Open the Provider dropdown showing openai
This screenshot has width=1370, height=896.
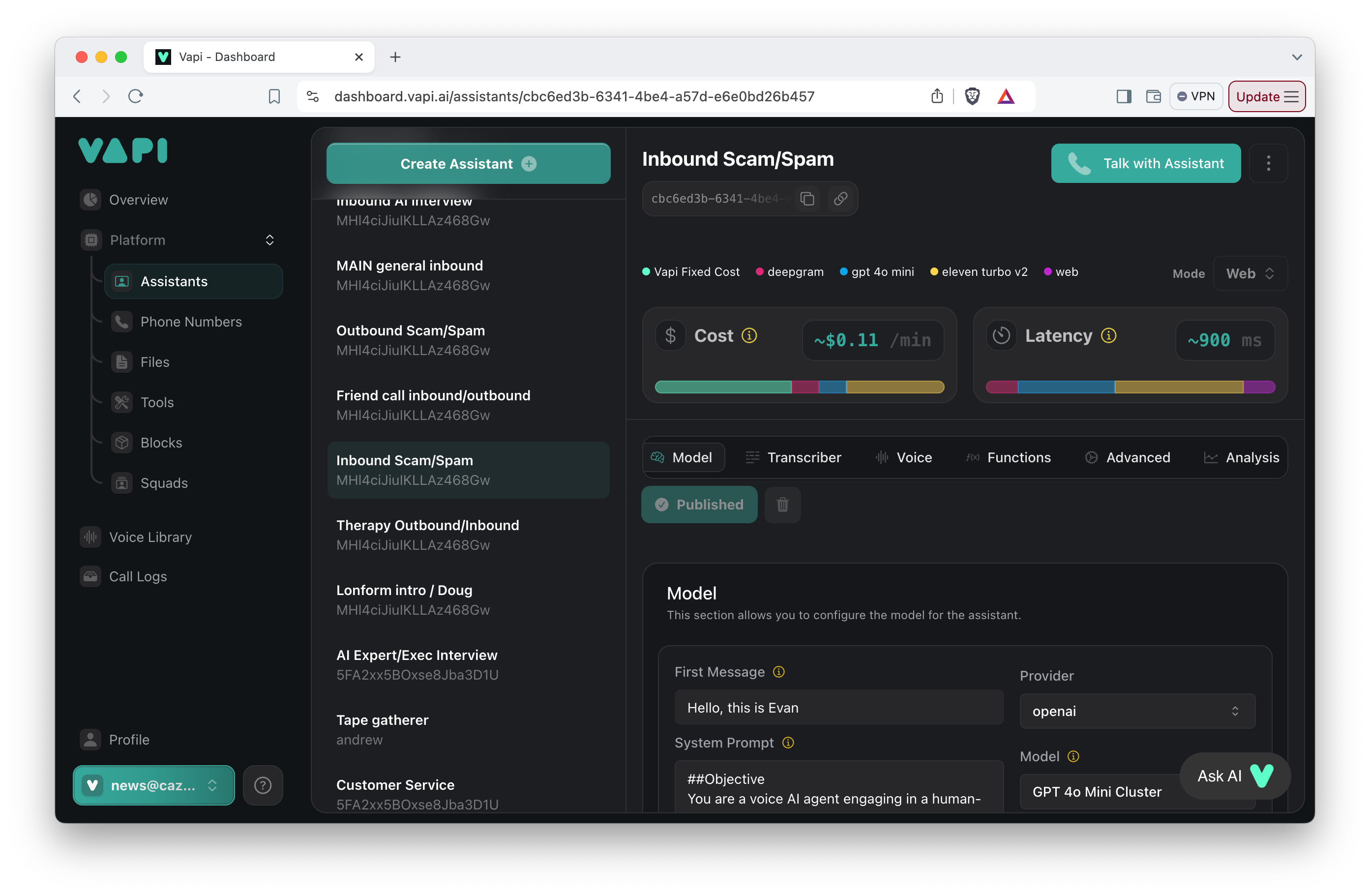[x=1137, y=711]
